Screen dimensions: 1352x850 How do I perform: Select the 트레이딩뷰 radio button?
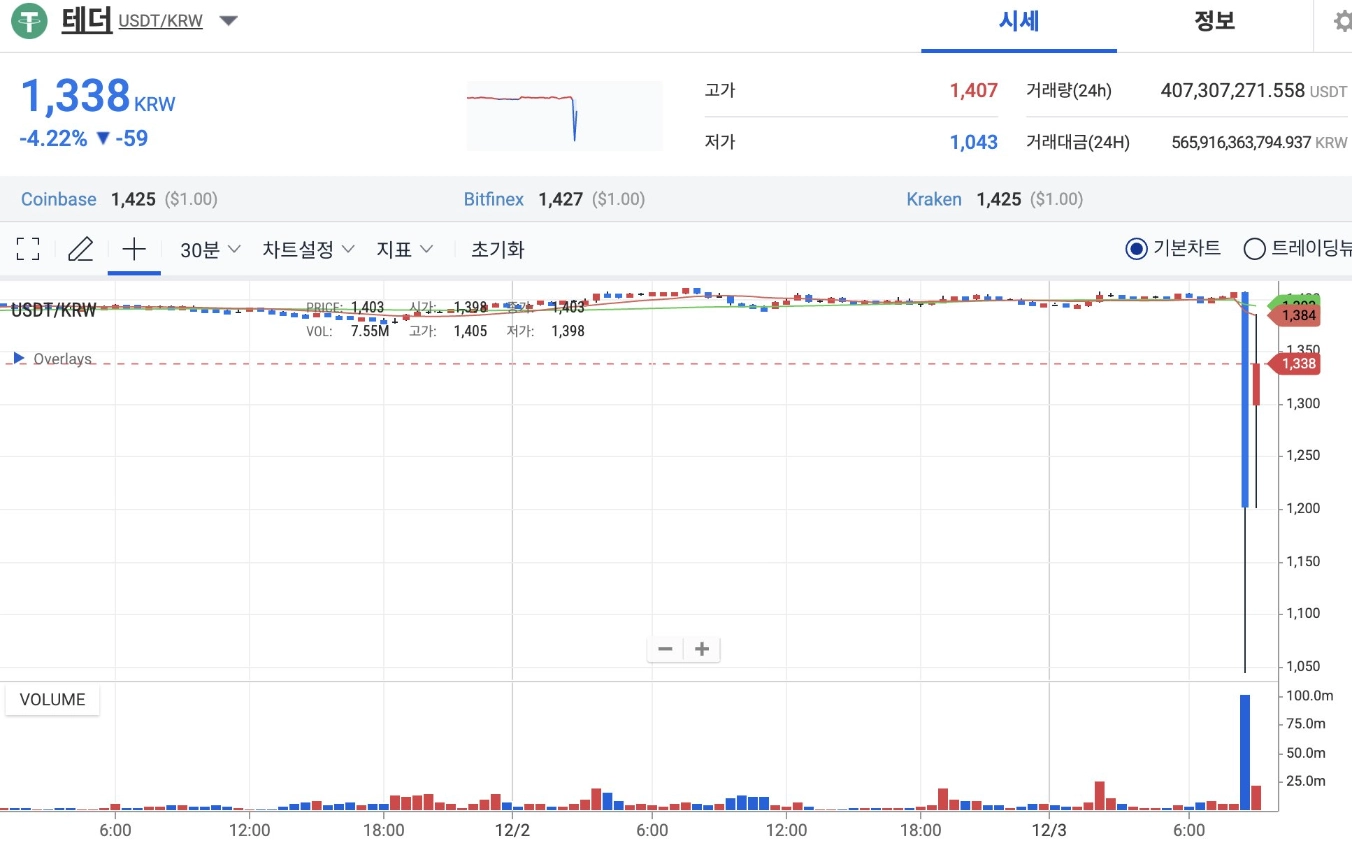point(1254,249)
